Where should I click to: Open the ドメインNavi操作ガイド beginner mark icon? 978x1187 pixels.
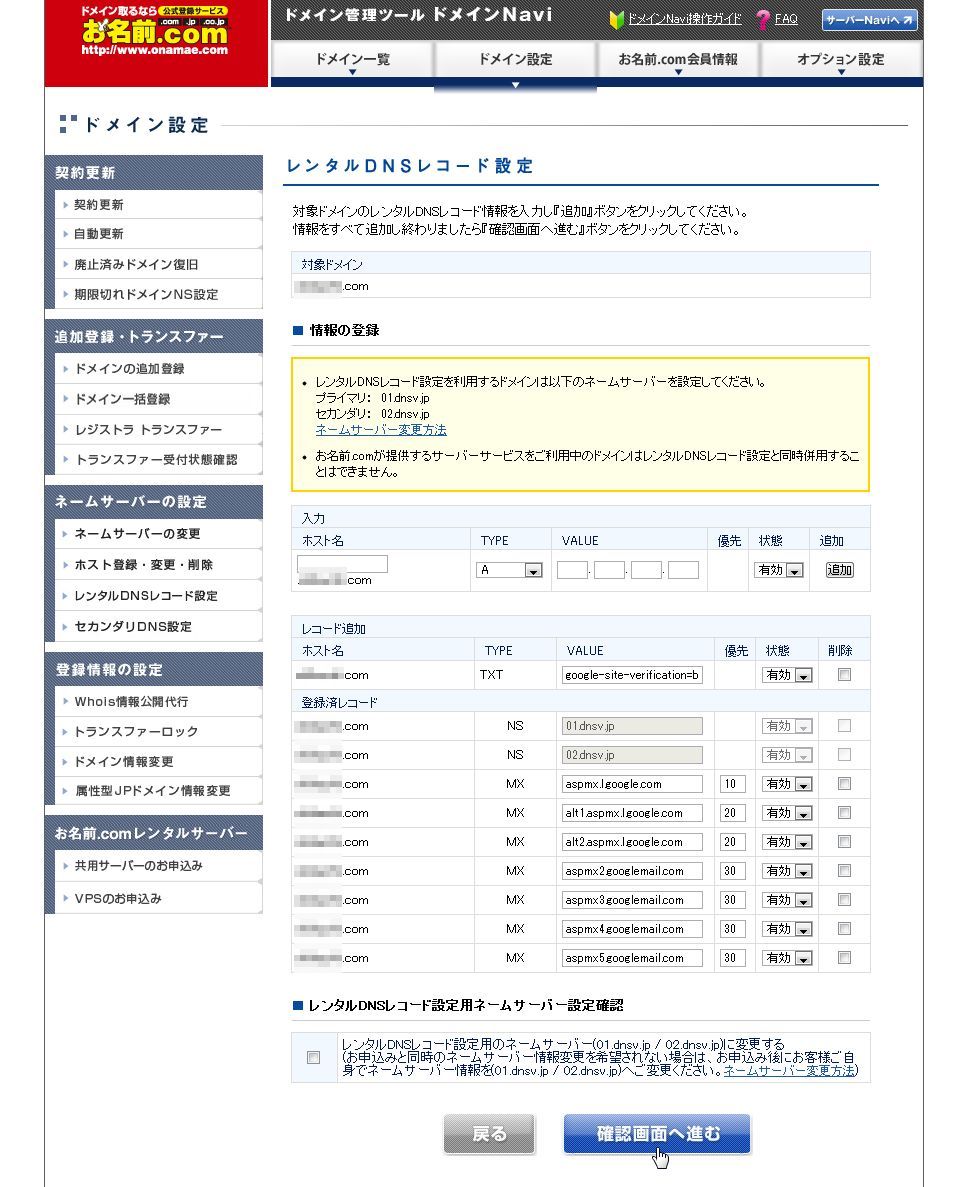(617, 20)
